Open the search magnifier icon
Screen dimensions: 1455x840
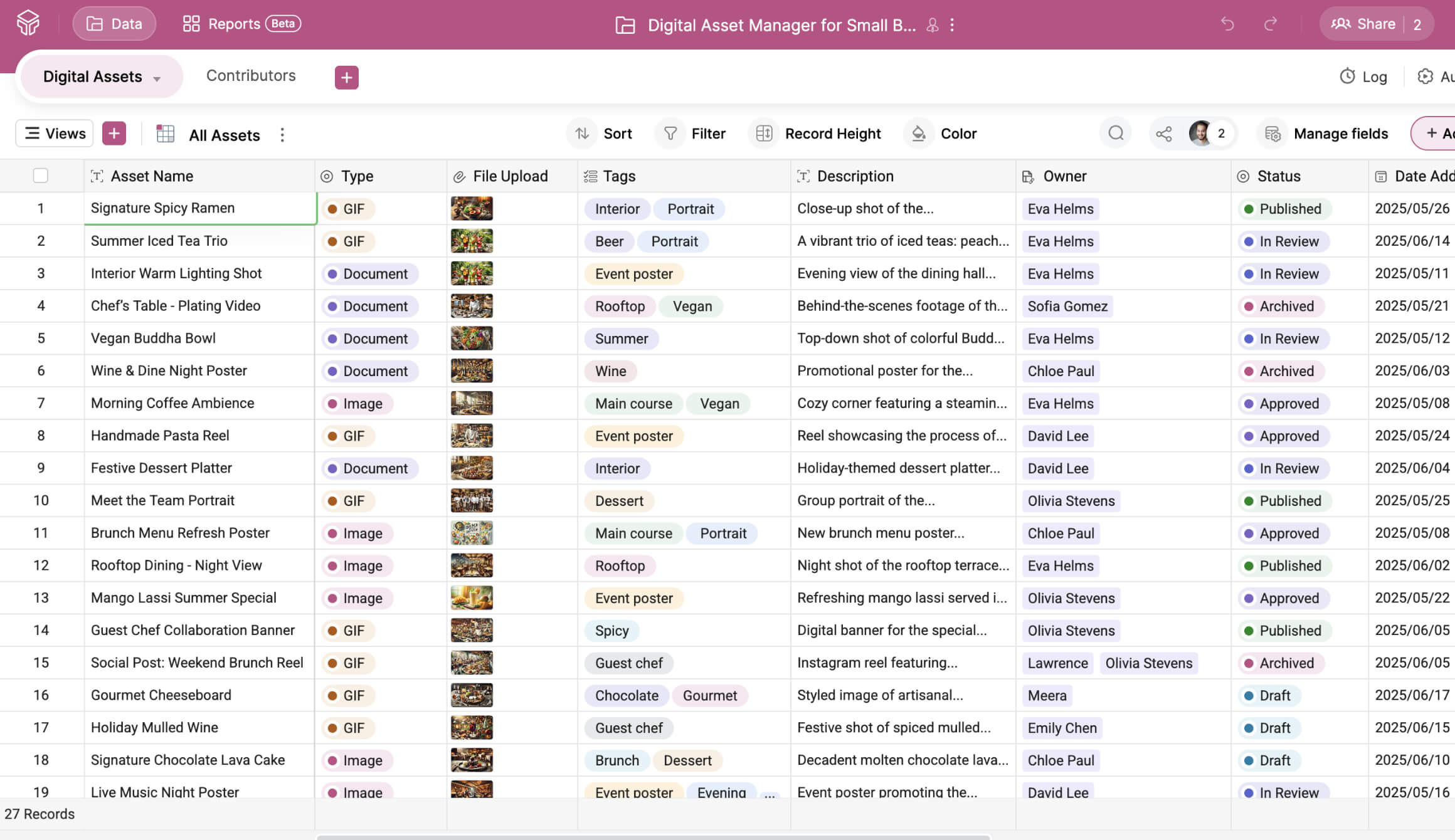(1116, 134)
